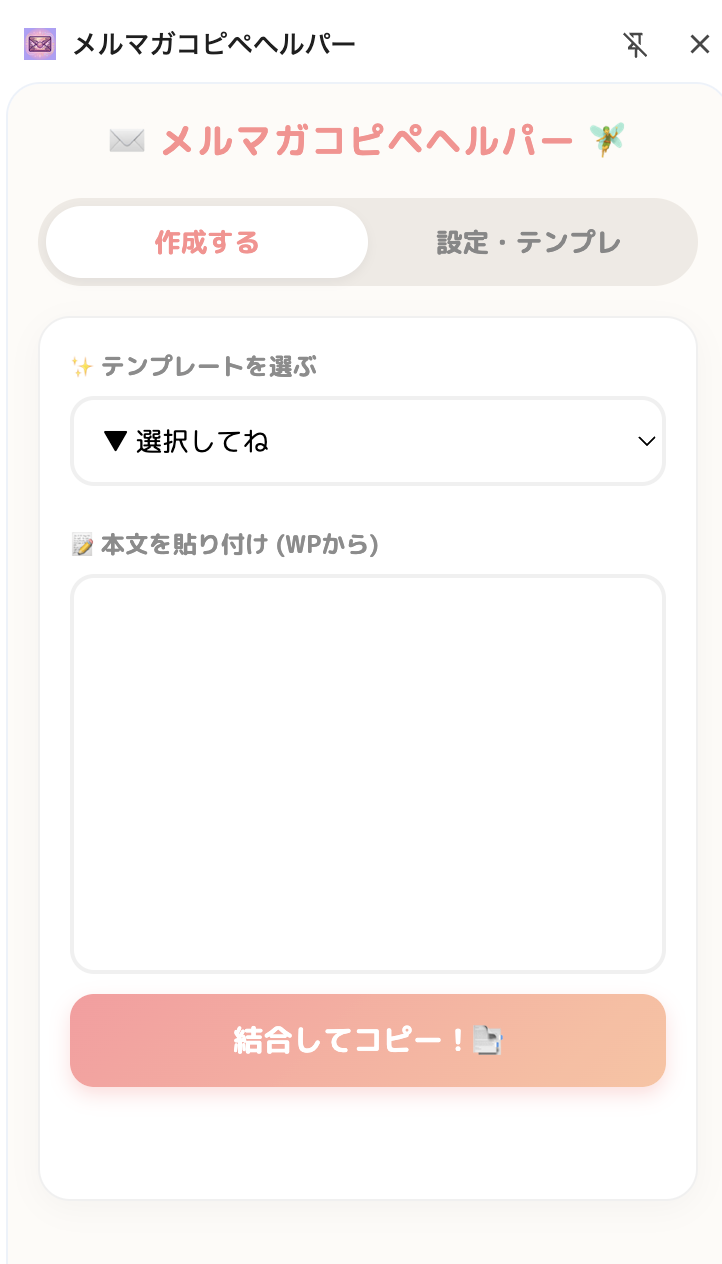Image resolution: width=722 pixels, height=1264 pixels.
Task: Click the envelope extension icon in title bar
Action: 40,44
